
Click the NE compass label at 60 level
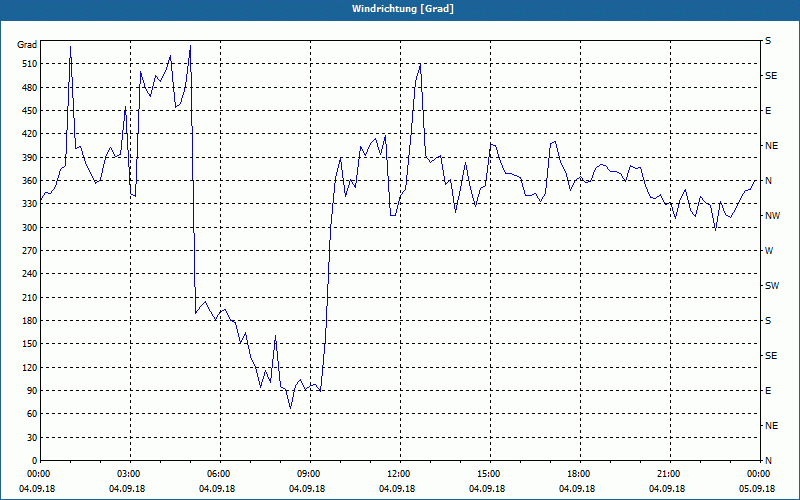tap(771, 426)
